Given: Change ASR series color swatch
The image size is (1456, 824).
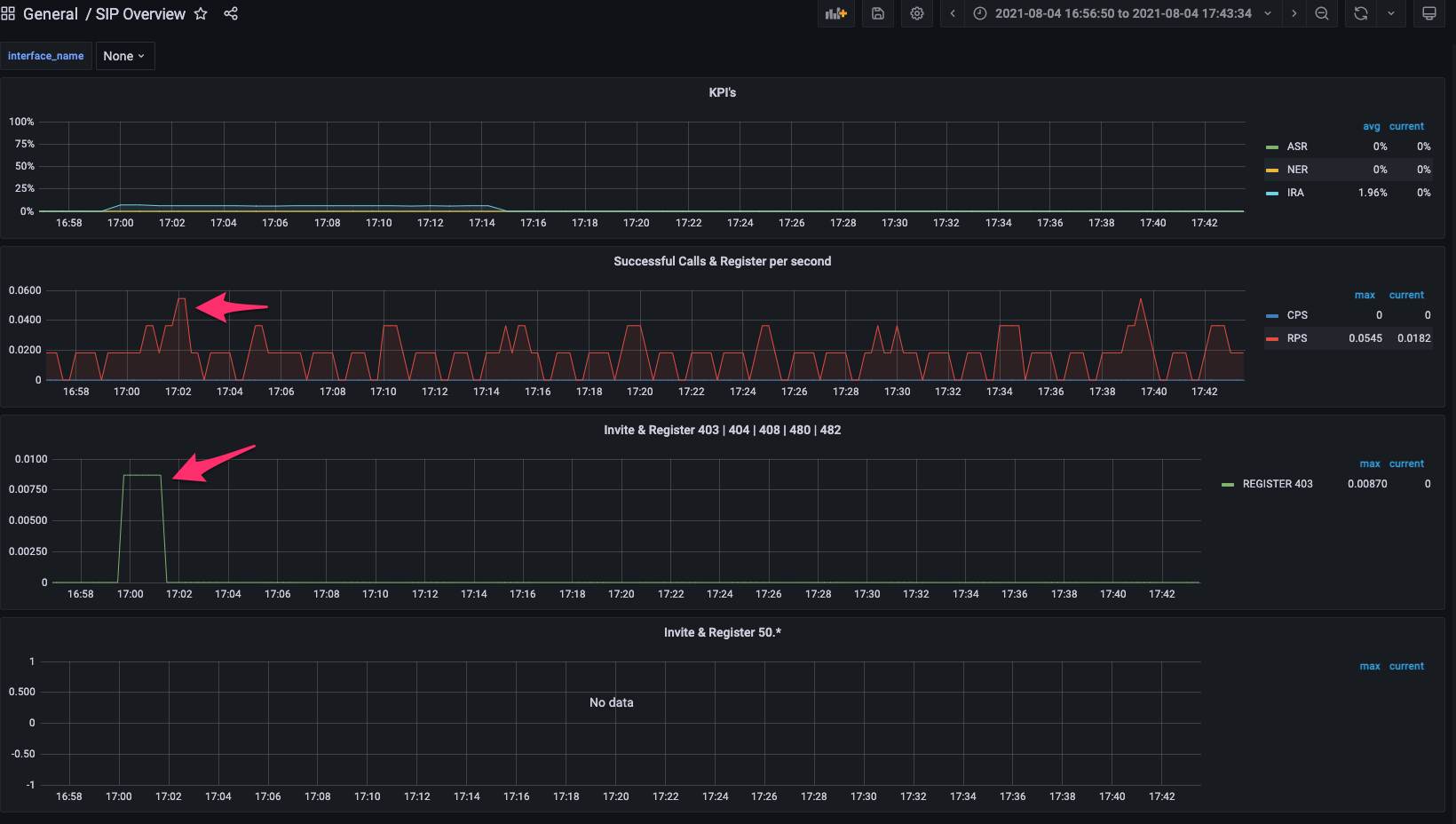Looking at the screenshot, I should click(1272, 147).
